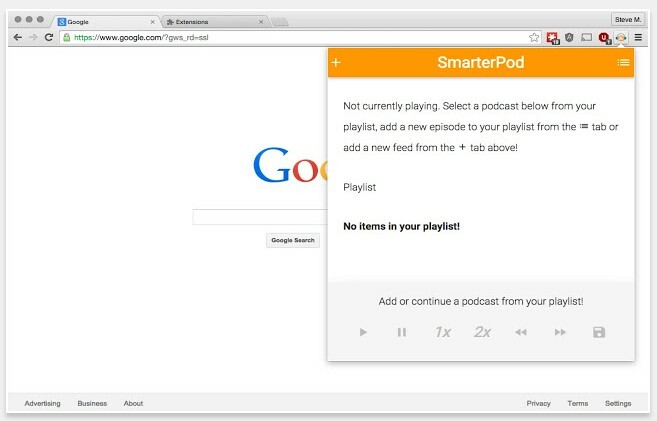Open the Privacy link in the footer
The image size is (657, 421).
[538, 403]
